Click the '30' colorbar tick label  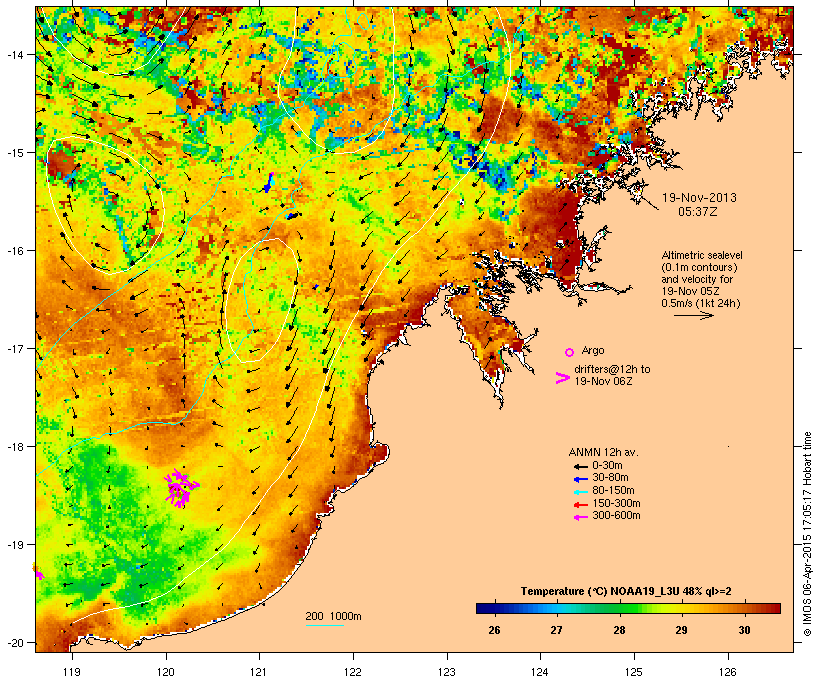point(744,630)
